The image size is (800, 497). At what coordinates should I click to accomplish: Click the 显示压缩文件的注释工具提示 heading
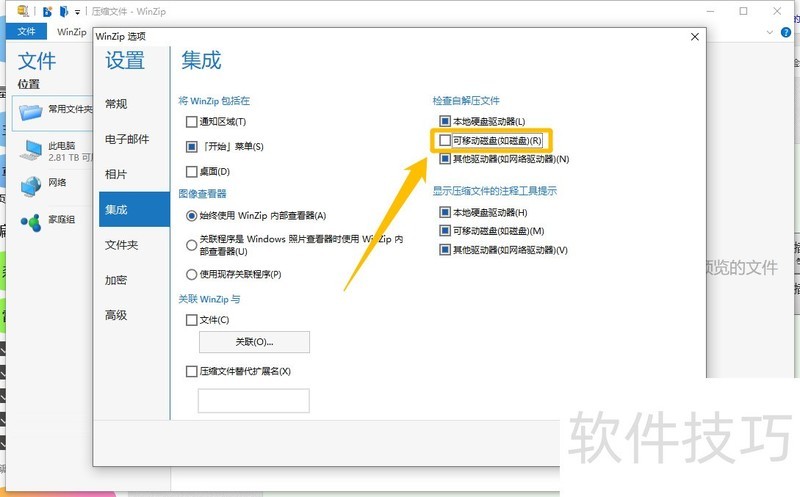pyautogui.click(x=494, y=191)
